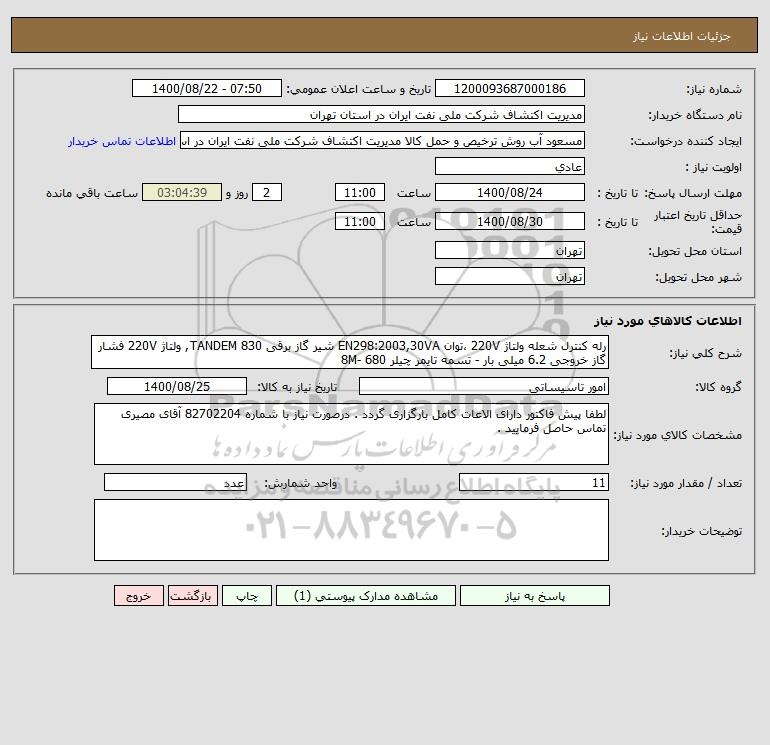Click the unit field showing عدد
This screenshot has height=745, width=770.
click(175, 482)
